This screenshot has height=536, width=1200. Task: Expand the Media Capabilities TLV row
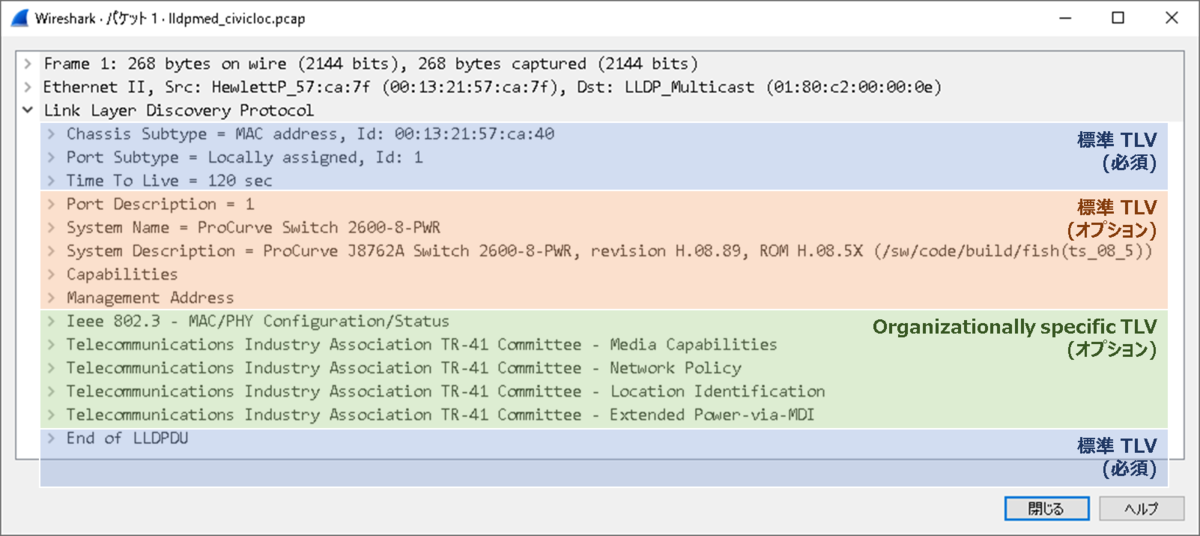coord(51,344)
